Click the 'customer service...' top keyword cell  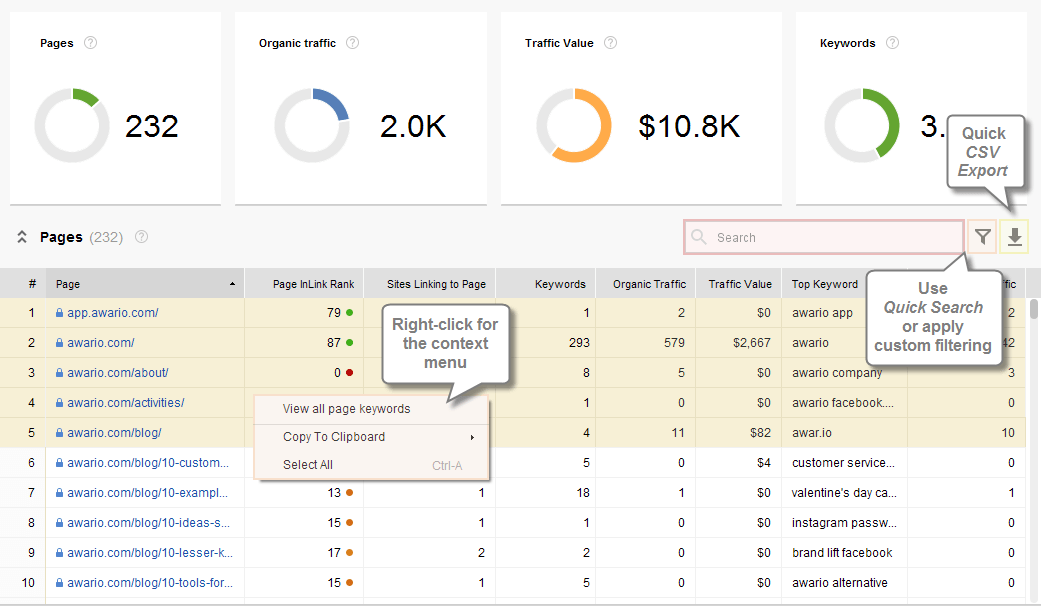point(843,463)
